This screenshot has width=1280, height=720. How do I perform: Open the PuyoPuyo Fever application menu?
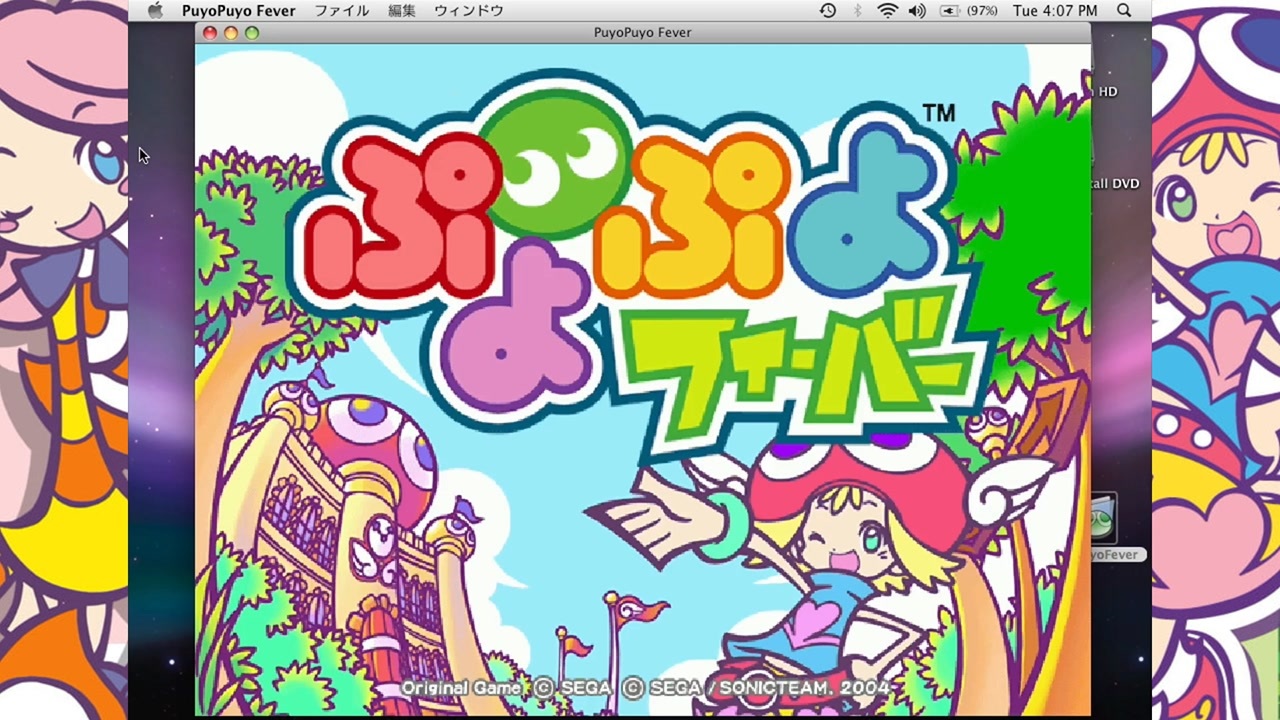click(238, 11)
